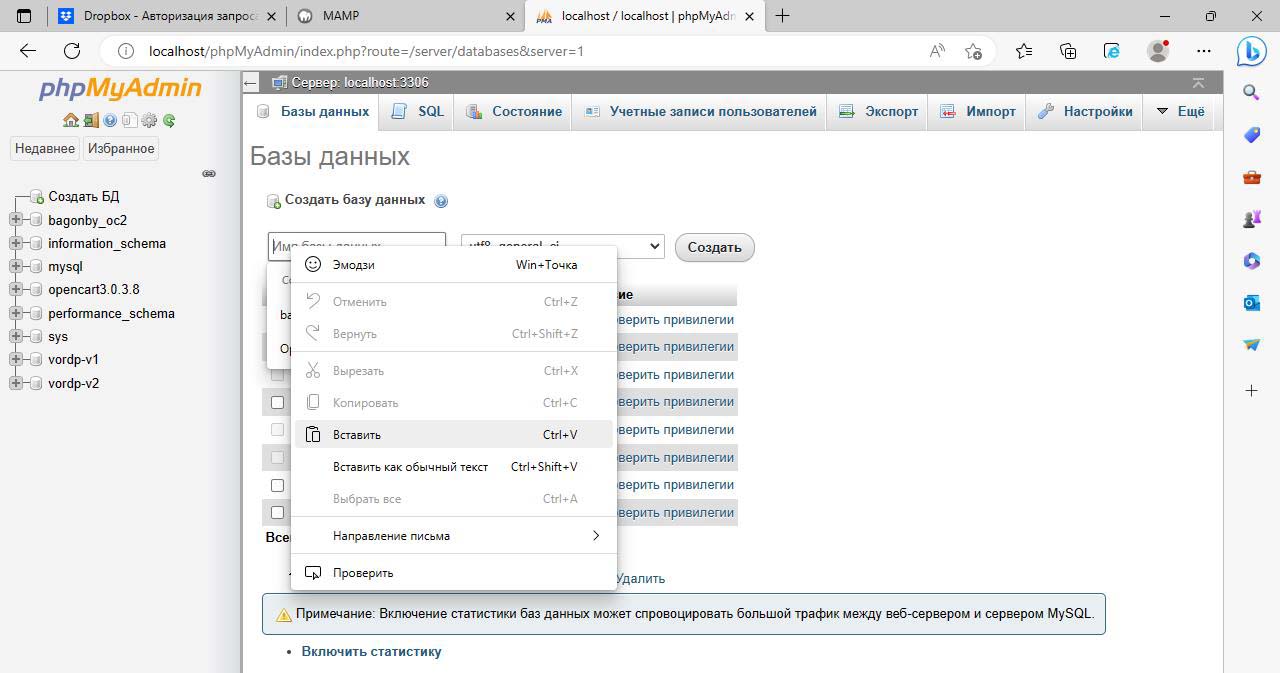Switch to the SQL tab
The height and width of the screenshot is (673, 1280).
pyautogui.click(x=419, y=111)
